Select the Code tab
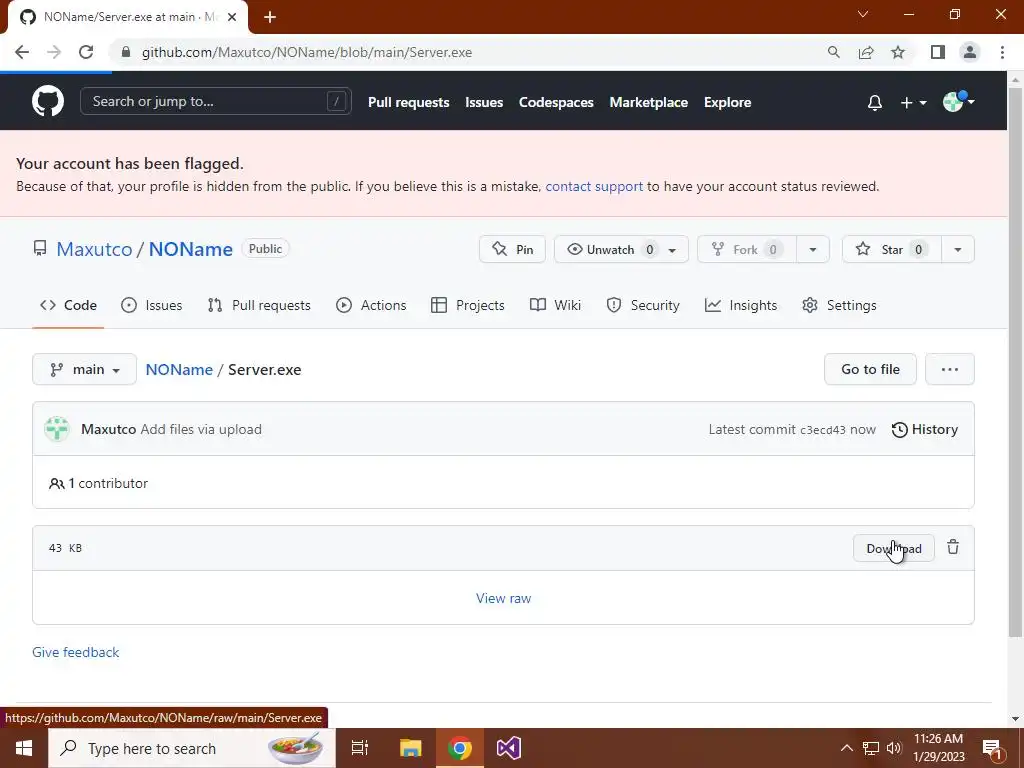The height and width of the screenshot is (768, 1024). pyautogui.click(x=68, y=306)
